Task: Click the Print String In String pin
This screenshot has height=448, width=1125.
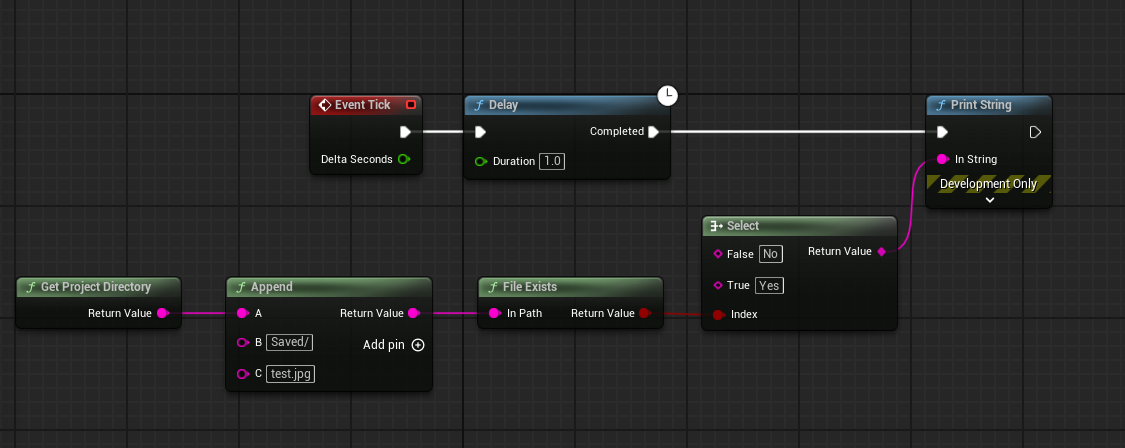Action: pyautogui.click(x=942, y=159)
